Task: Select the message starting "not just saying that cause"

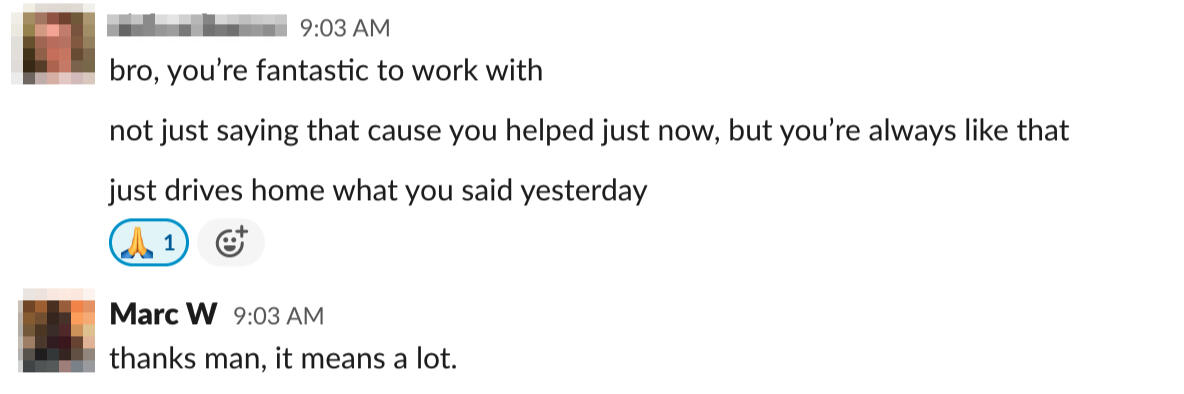Action: coord(589,131)
